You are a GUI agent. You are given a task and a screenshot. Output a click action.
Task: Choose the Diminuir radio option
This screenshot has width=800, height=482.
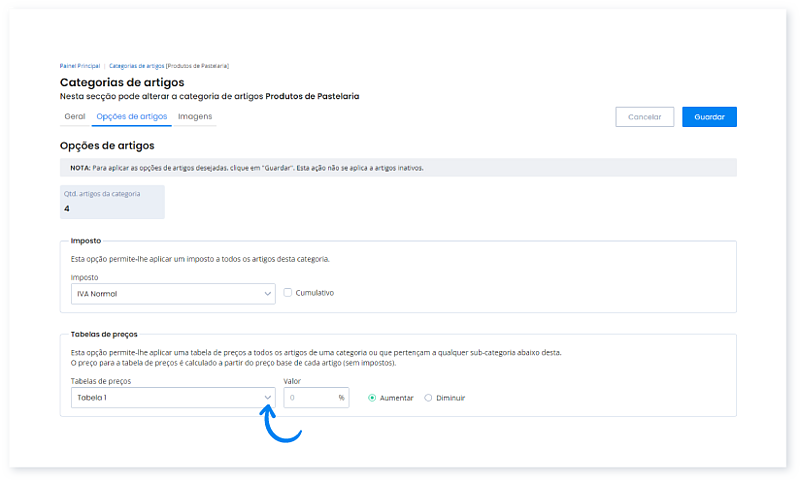click(429, 397)
